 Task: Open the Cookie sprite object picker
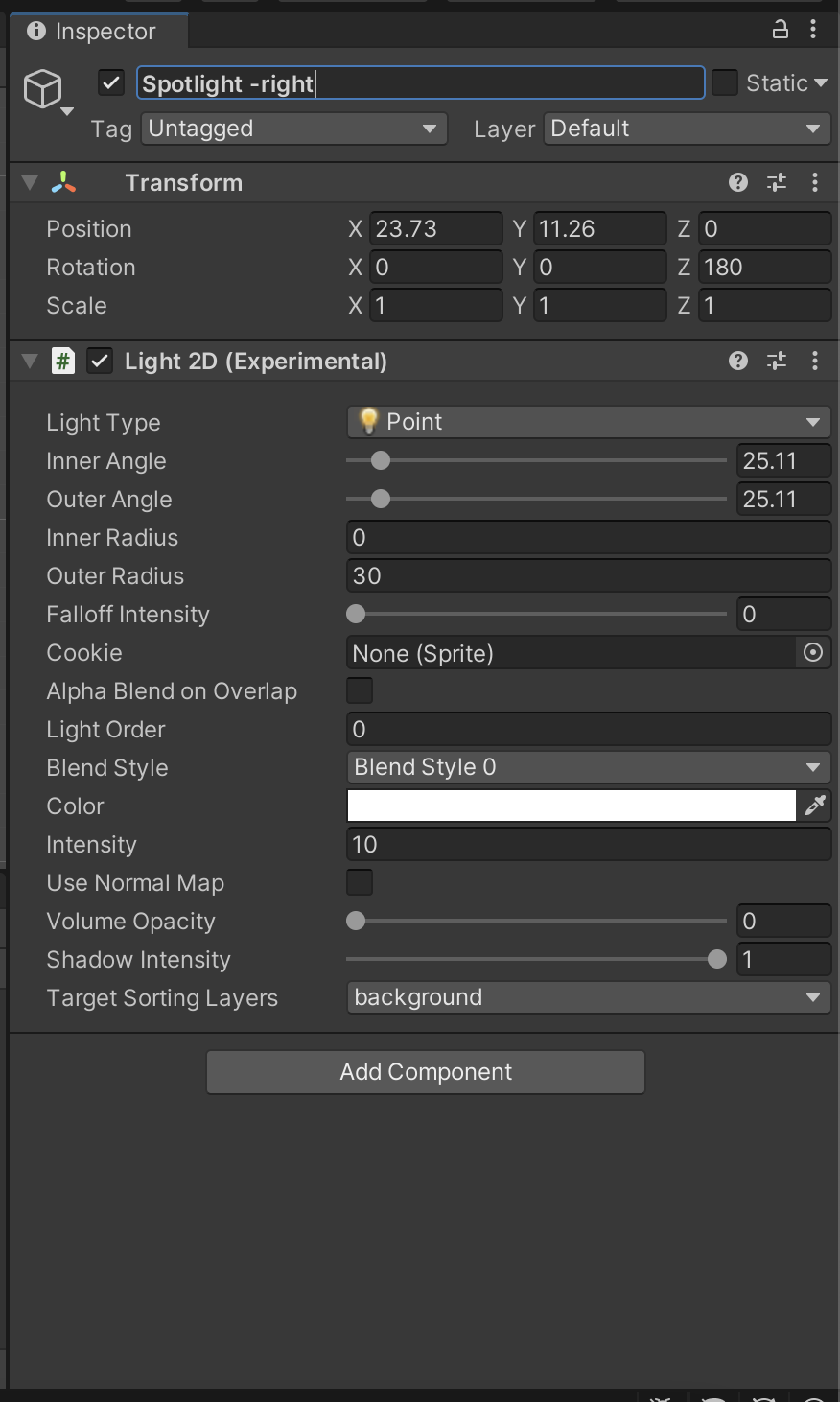tap(812, 652)
